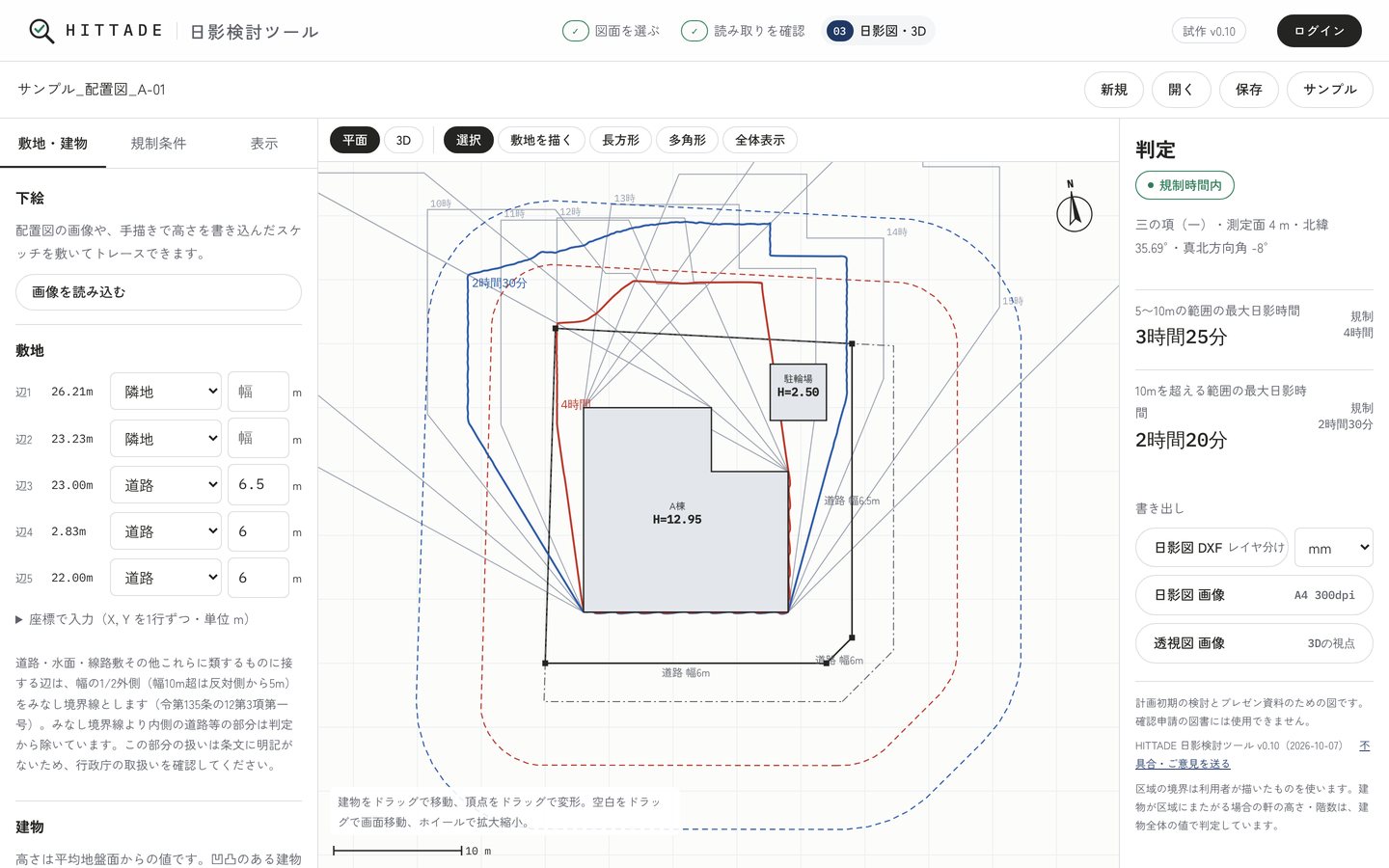1389x868 pixels.
Task: Click the 辺5 width field showing 6
Action: [259, 578]
